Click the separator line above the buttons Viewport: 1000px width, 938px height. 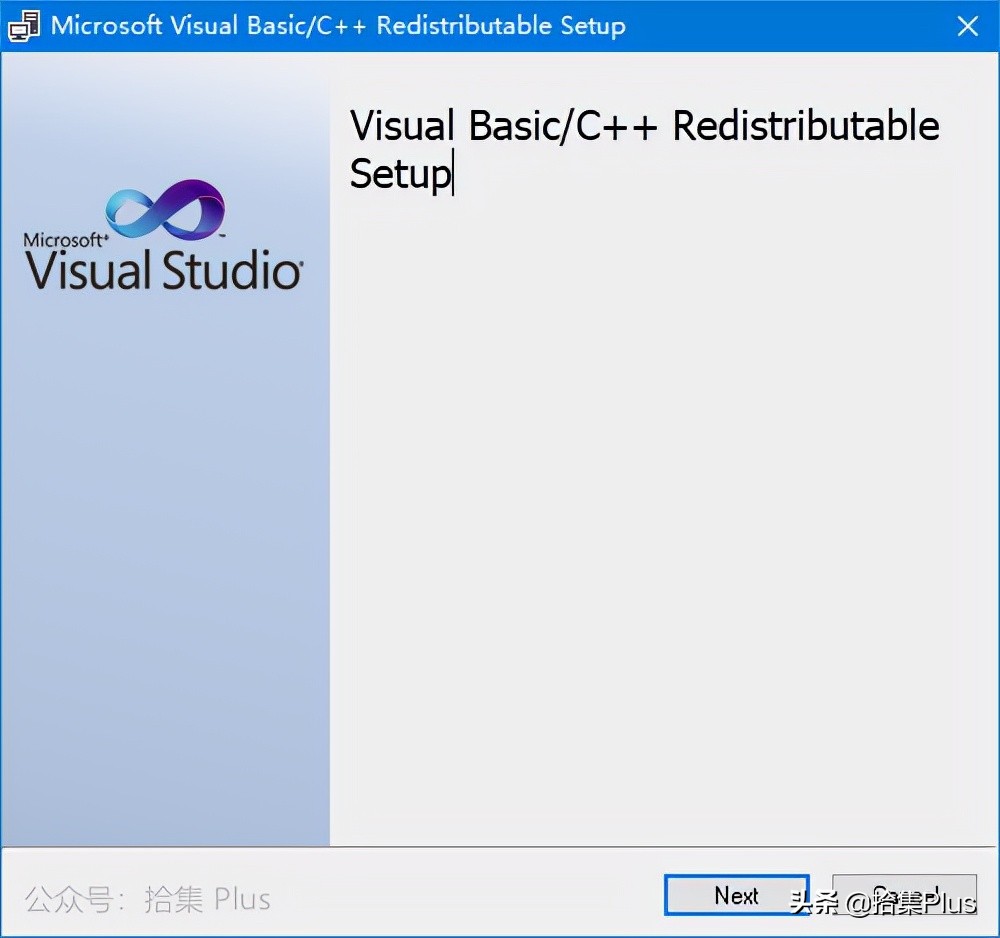(x=500, y=847)
